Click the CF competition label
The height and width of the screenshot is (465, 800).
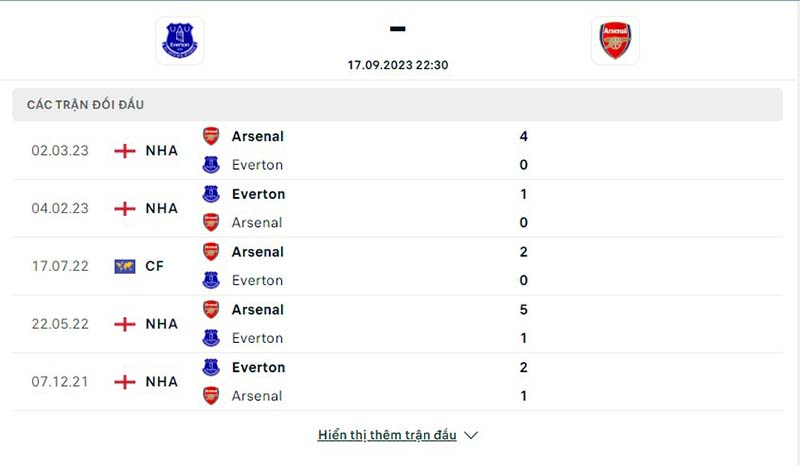(155, 266)
